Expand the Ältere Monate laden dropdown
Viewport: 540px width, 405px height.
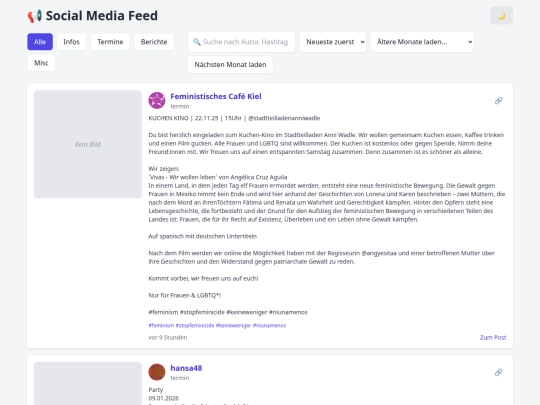click(422, 42)
